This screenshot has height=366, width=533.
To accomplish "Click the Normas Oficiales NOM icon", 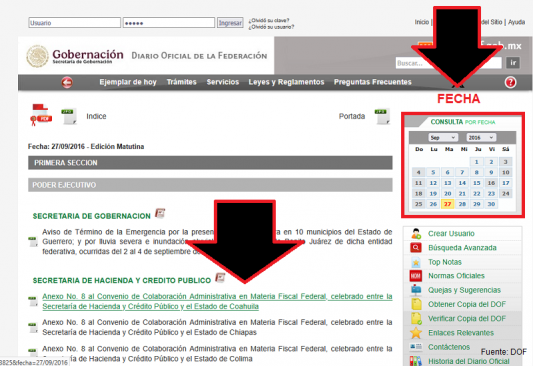I will pyautogui.click(x=416, y=276).
